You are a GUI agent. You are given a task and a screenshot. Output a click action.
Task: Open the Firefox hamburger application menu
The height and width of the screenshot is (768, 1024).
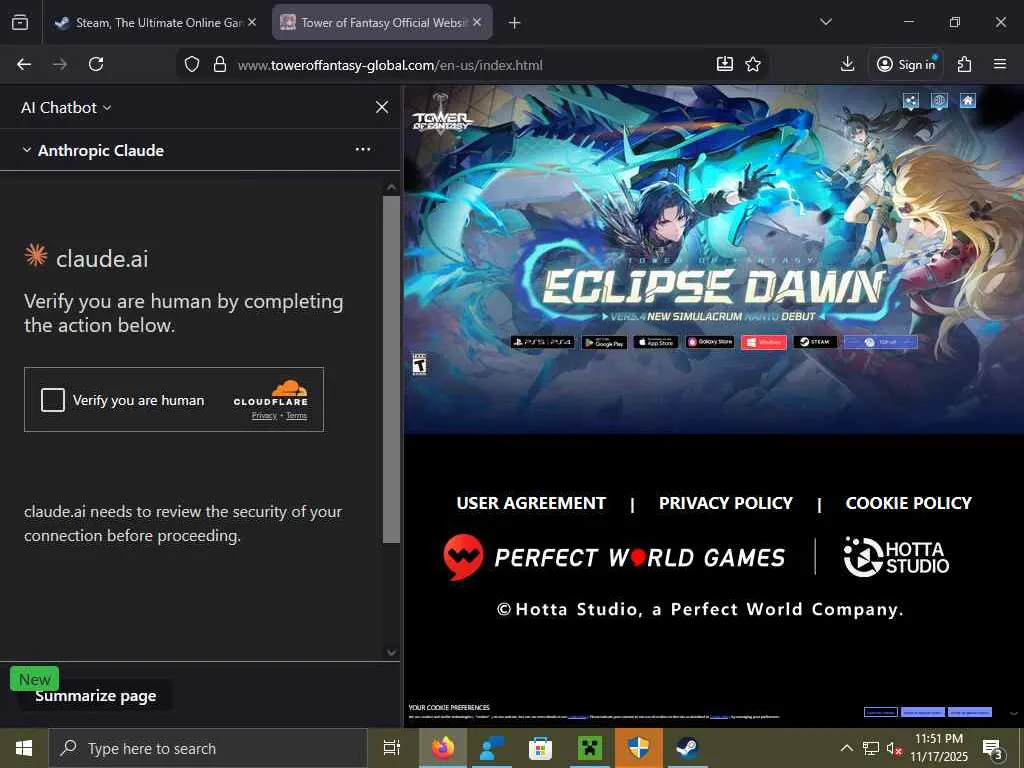(1000, 64)
